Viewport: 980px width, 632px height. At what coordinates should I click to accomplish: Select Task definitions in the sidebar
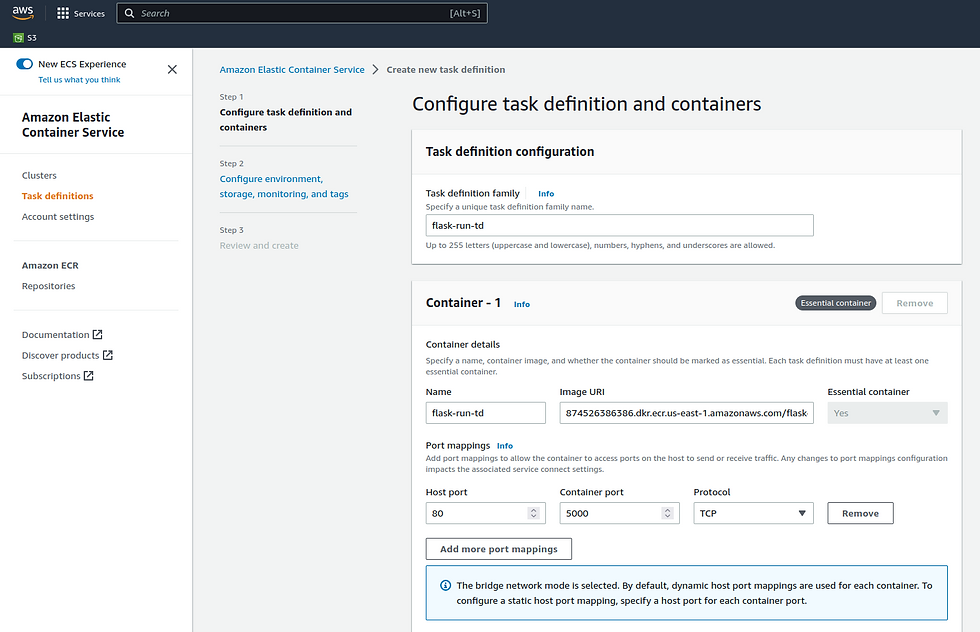pyautogui.click(x=58, y=196)
